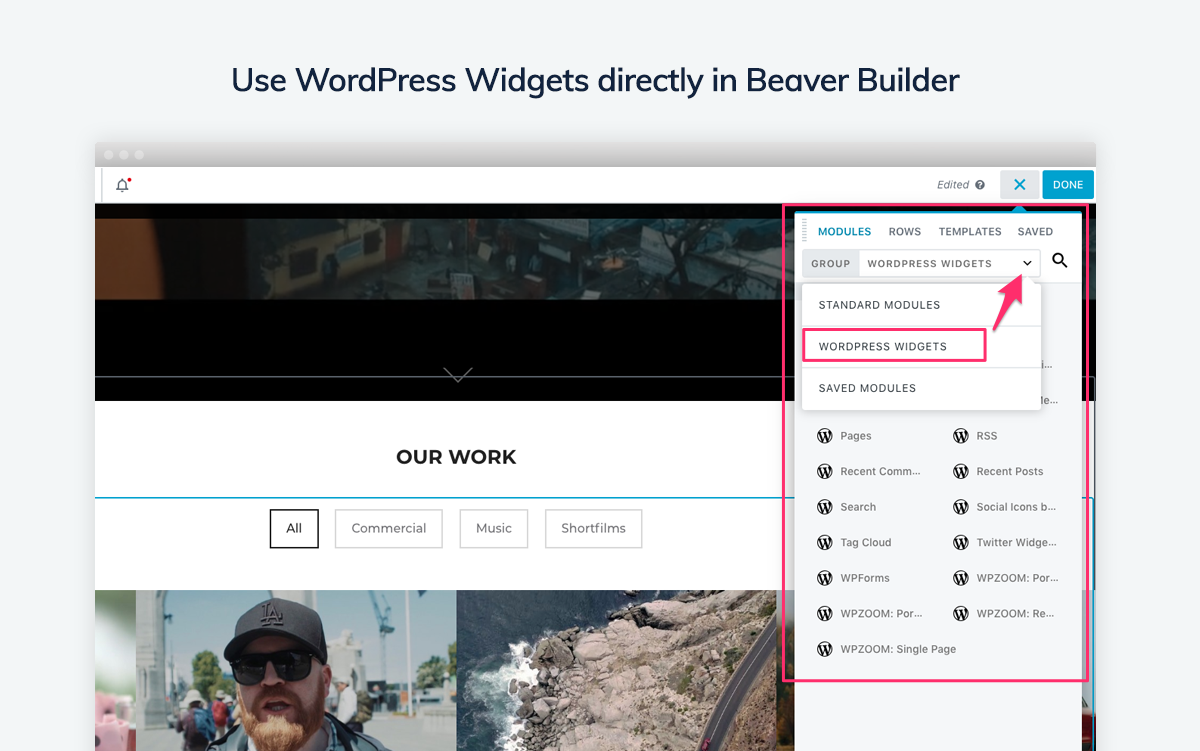Screen dimensions: 1200x751
Task: Switch to the Modules tab
Action: pos(844,232)
